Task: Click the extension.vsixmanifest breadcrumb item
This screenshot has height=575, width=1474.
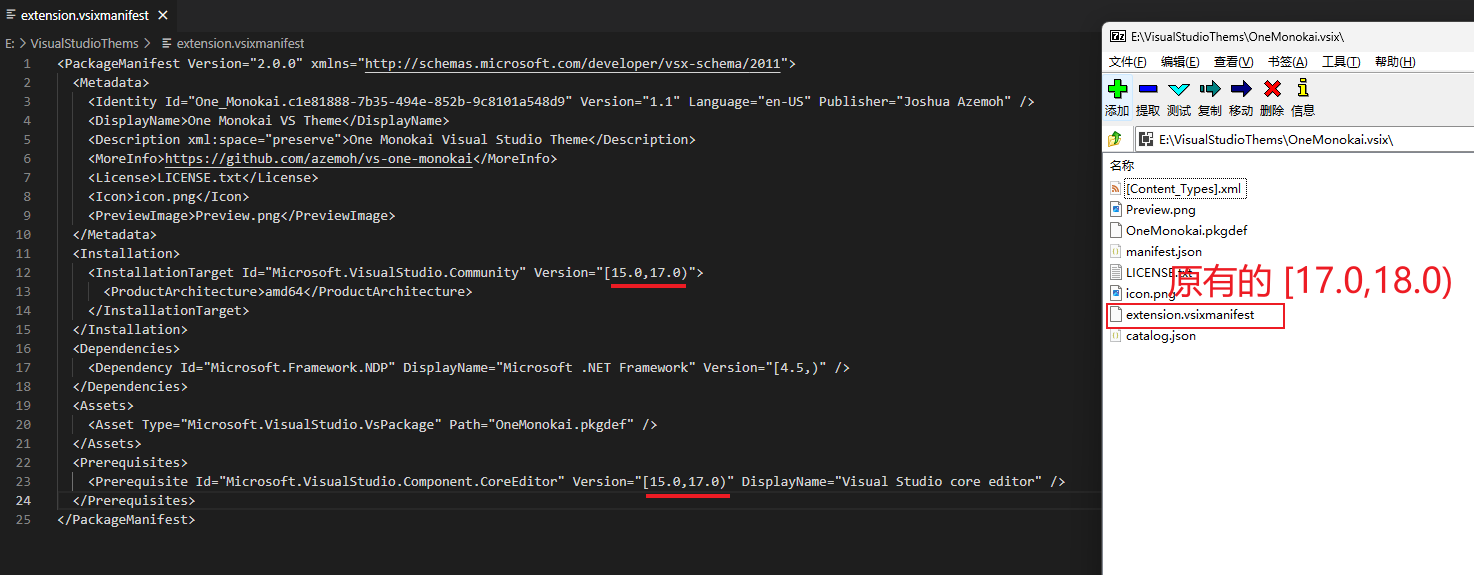Action: (231, 43)
